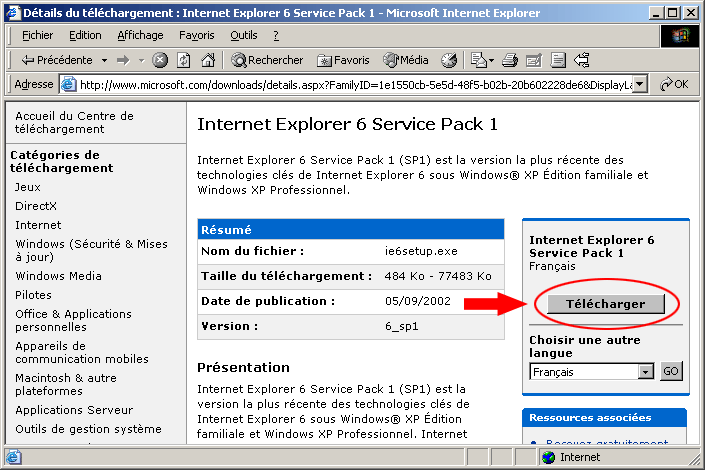The width and height of the screenshot is (705, 470).
Task: Click the Résumé table header
Action: [x=351, y=230]
